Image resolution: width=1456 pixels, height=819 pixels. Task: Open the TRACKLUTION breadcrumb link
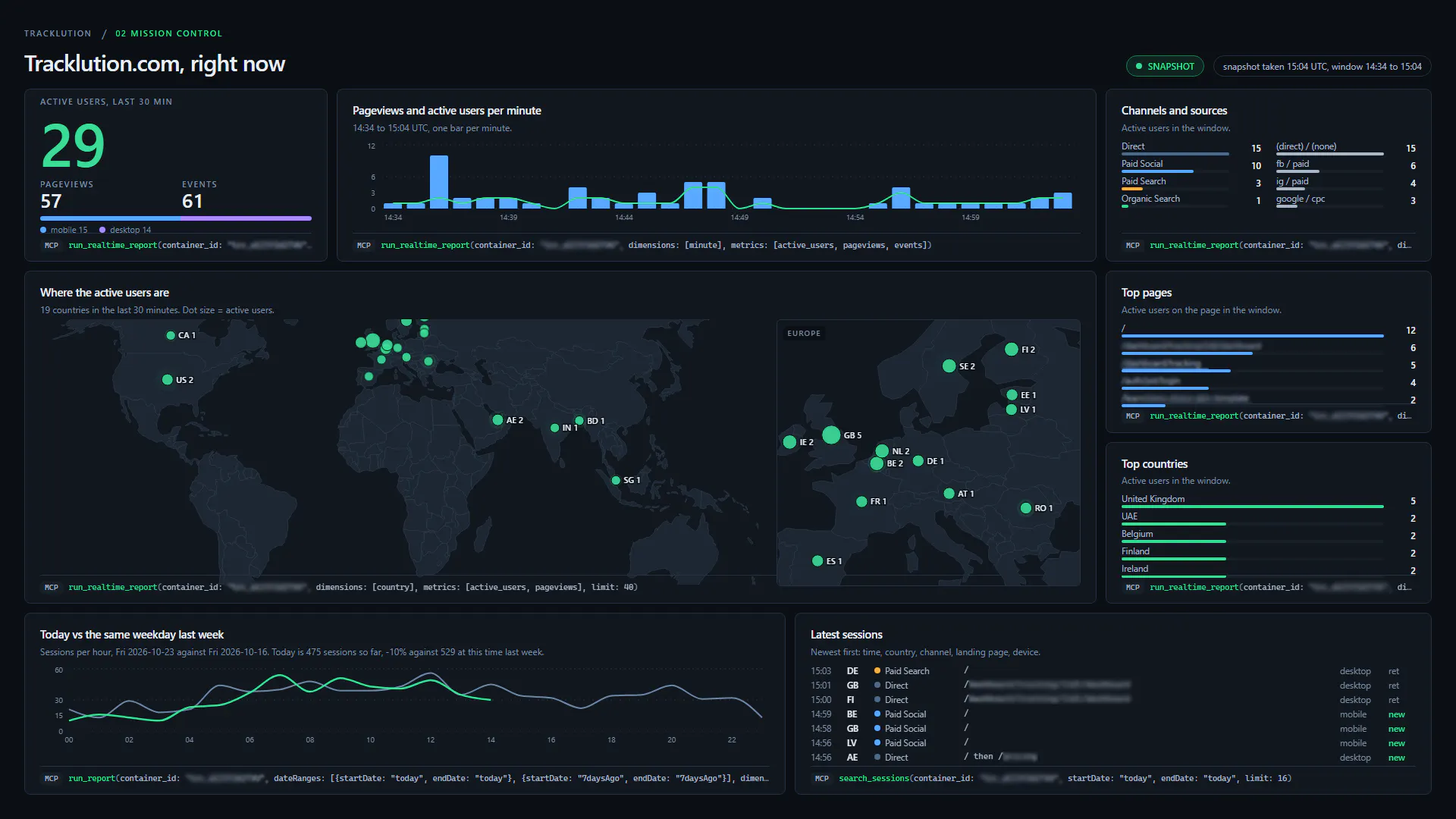[x=58, y=33]
